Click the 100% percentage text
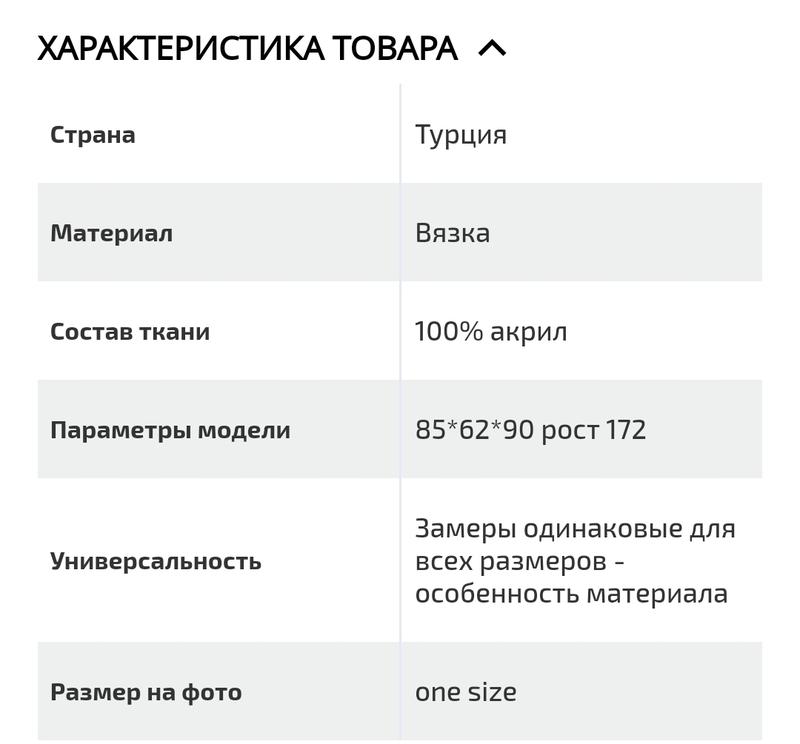This screenshot has width=800, height=744. tap(448, 331)
